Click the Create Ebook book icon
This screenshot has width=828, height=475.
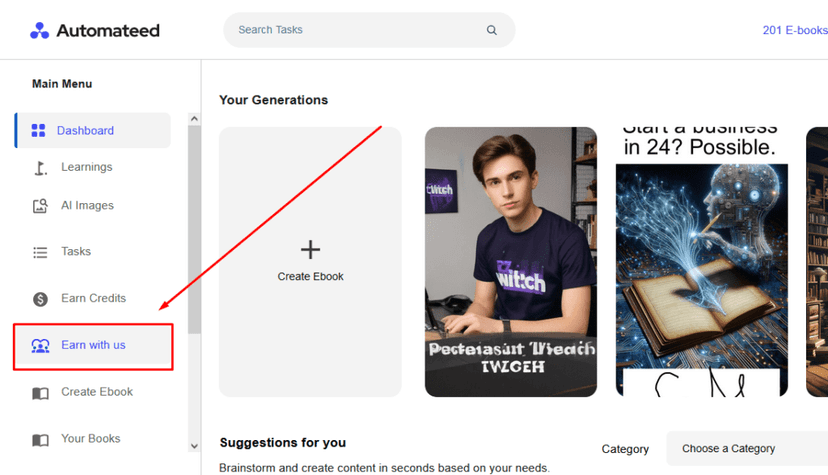click(x=40, y=393)
